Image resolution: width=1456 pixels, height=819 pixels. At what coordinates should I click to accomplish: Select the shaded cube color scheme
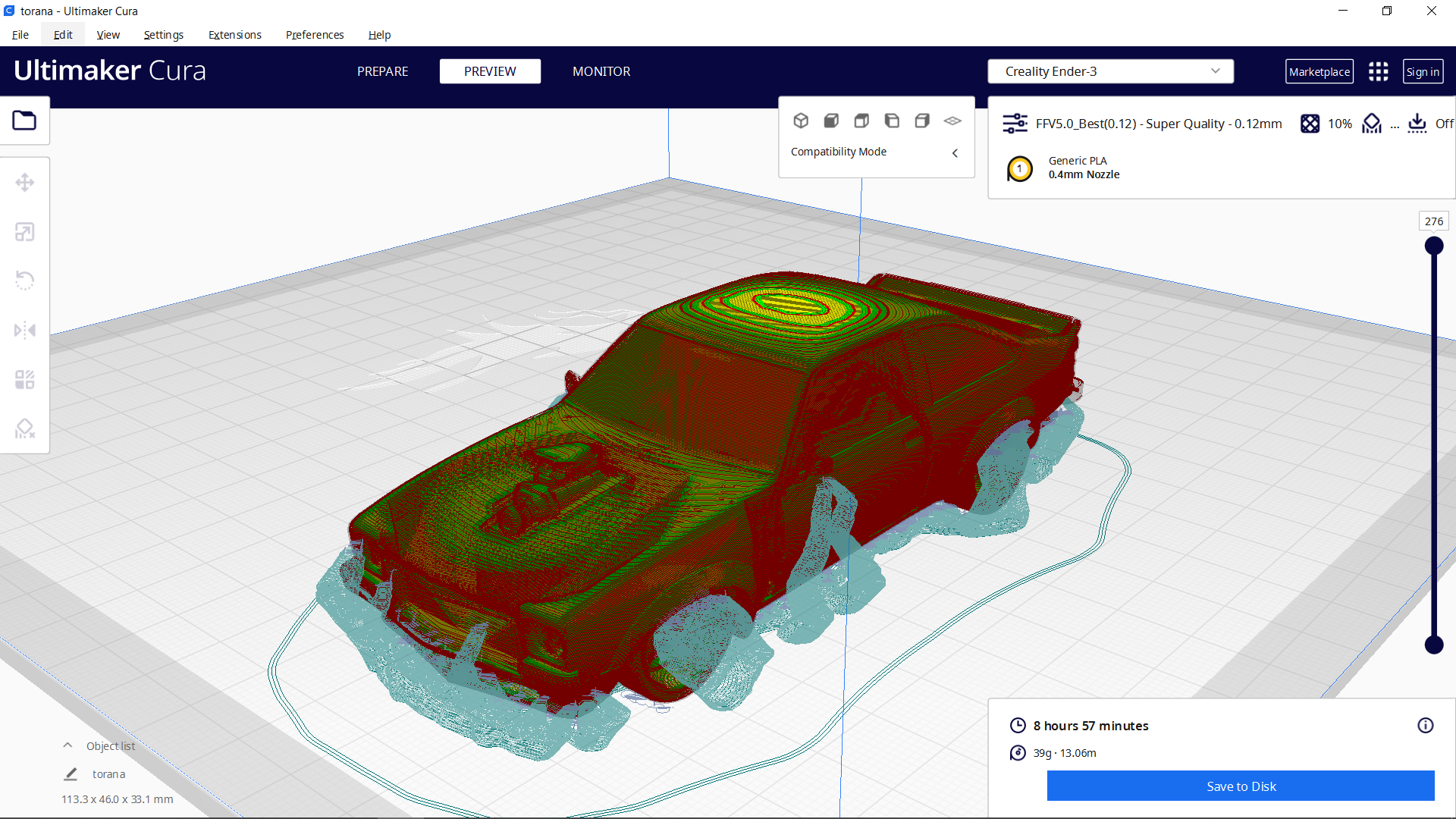pos(831,120)
